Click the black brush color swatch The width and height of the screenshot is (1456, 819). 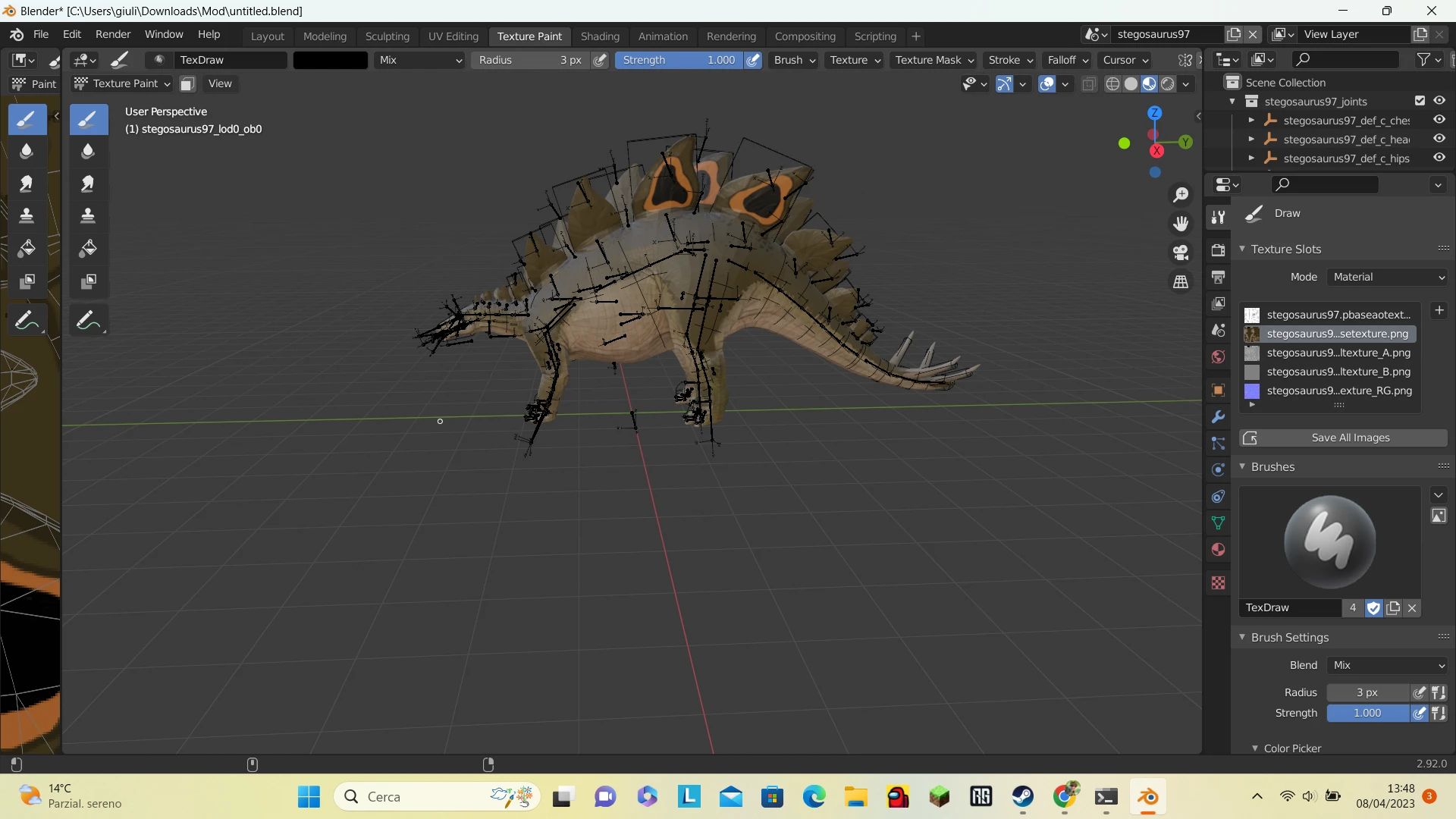331,60
